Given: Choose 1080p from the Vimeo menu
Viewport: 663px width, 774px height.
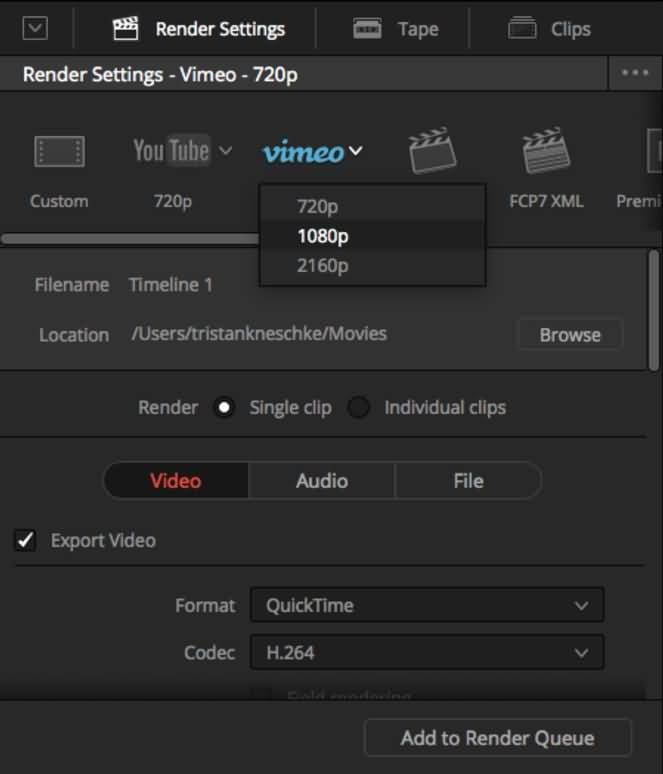Looking at the screenshot, I should click(322, 237).
